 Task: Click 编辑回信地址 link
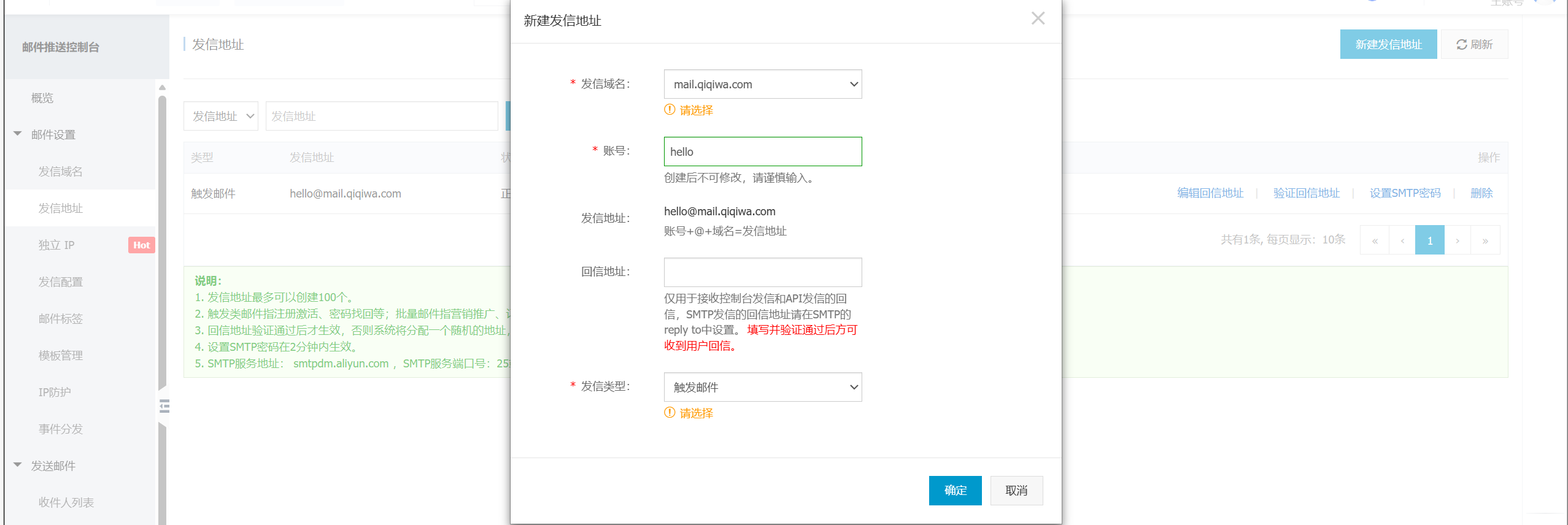click(1210, 193)
